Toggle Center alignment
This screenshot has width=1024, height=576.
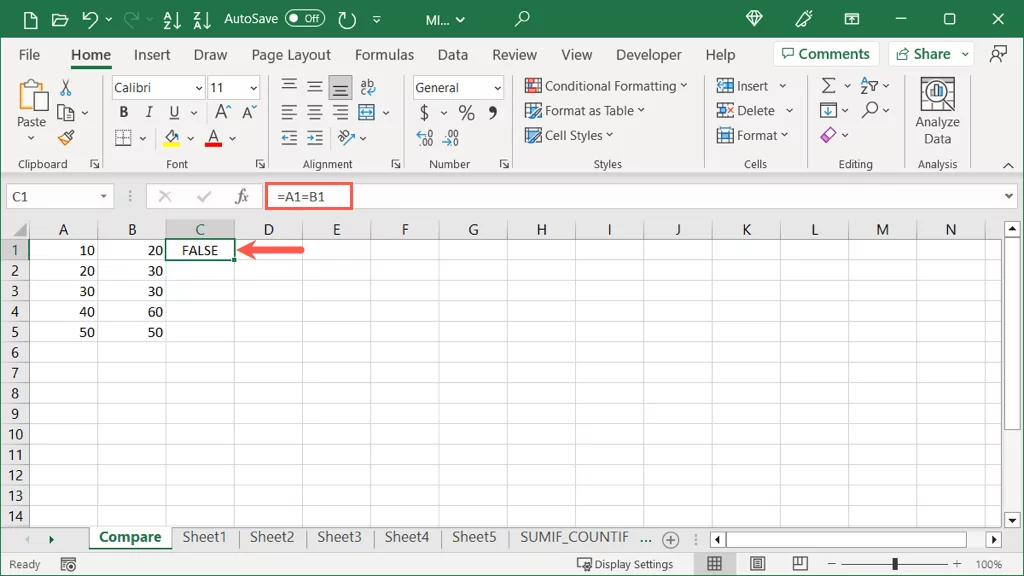coord(315,112)
